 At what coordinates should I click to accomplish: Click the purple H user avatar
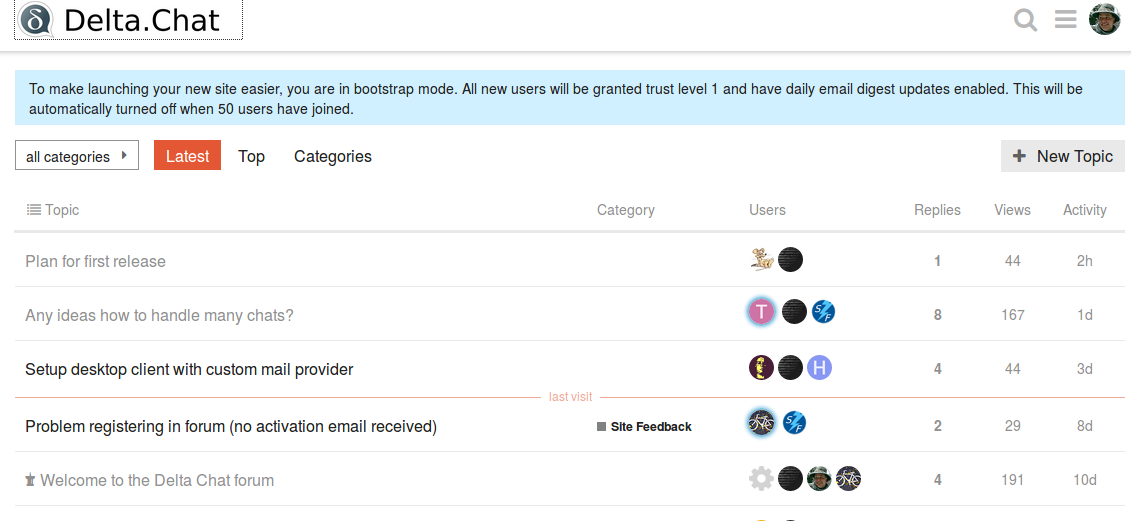coord(819,368)
